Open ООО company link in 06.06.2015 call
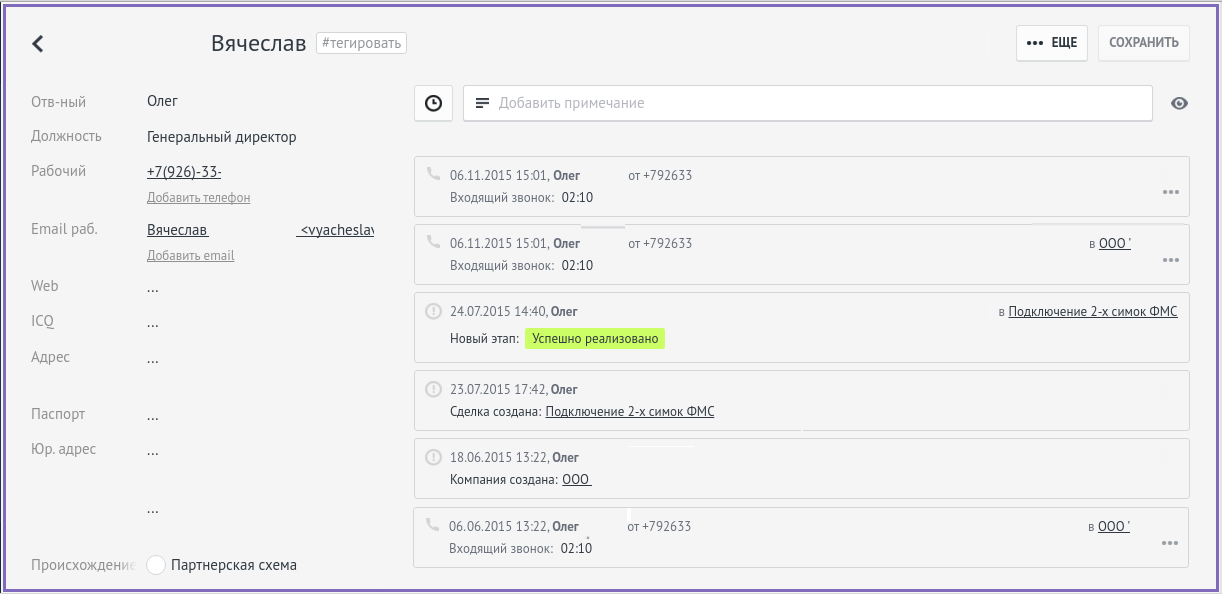The image size is (1222, 594). (1114, 526)
